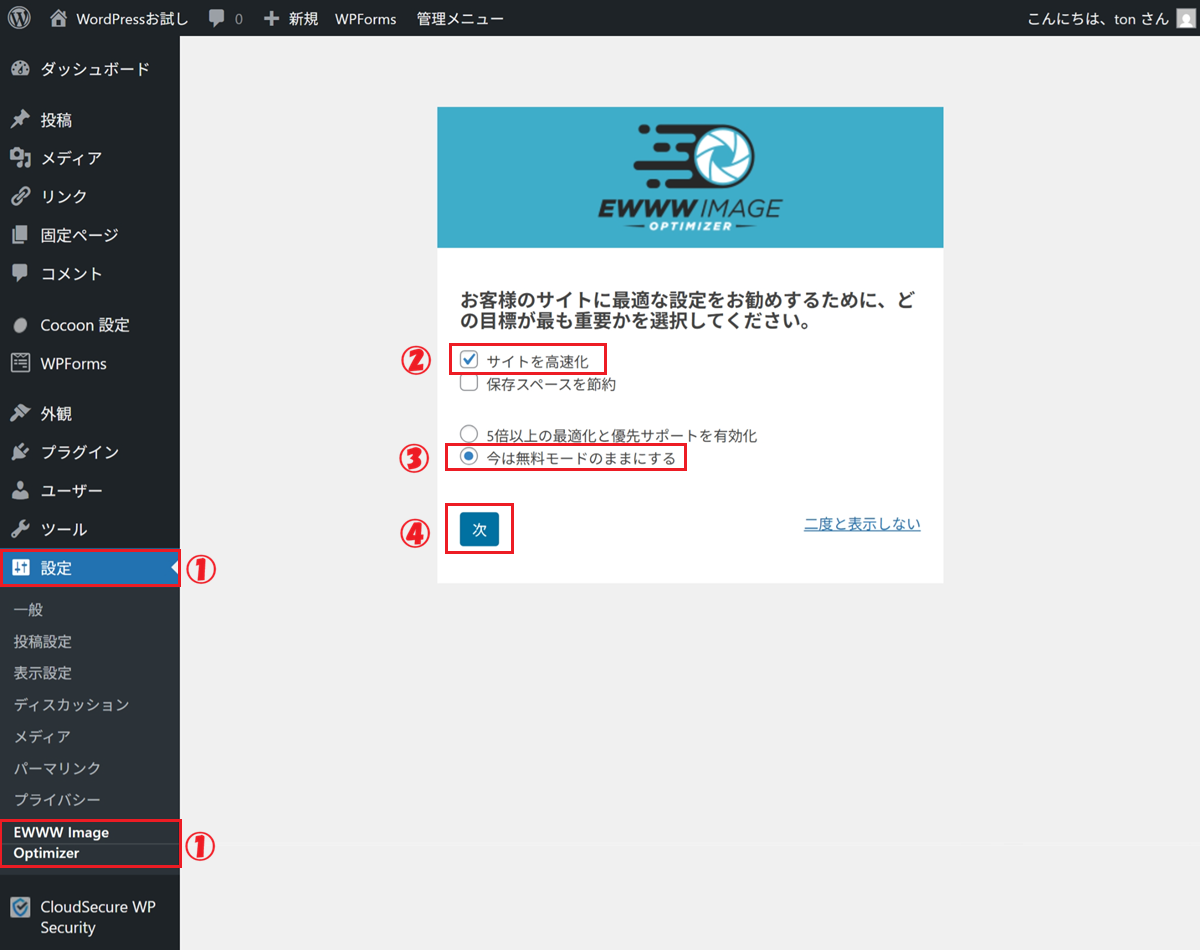Uncheck the サイトを高速化 checkbox
Image resolution: width=1200 pixels, height=950 pixels.
tap(469, 359)
